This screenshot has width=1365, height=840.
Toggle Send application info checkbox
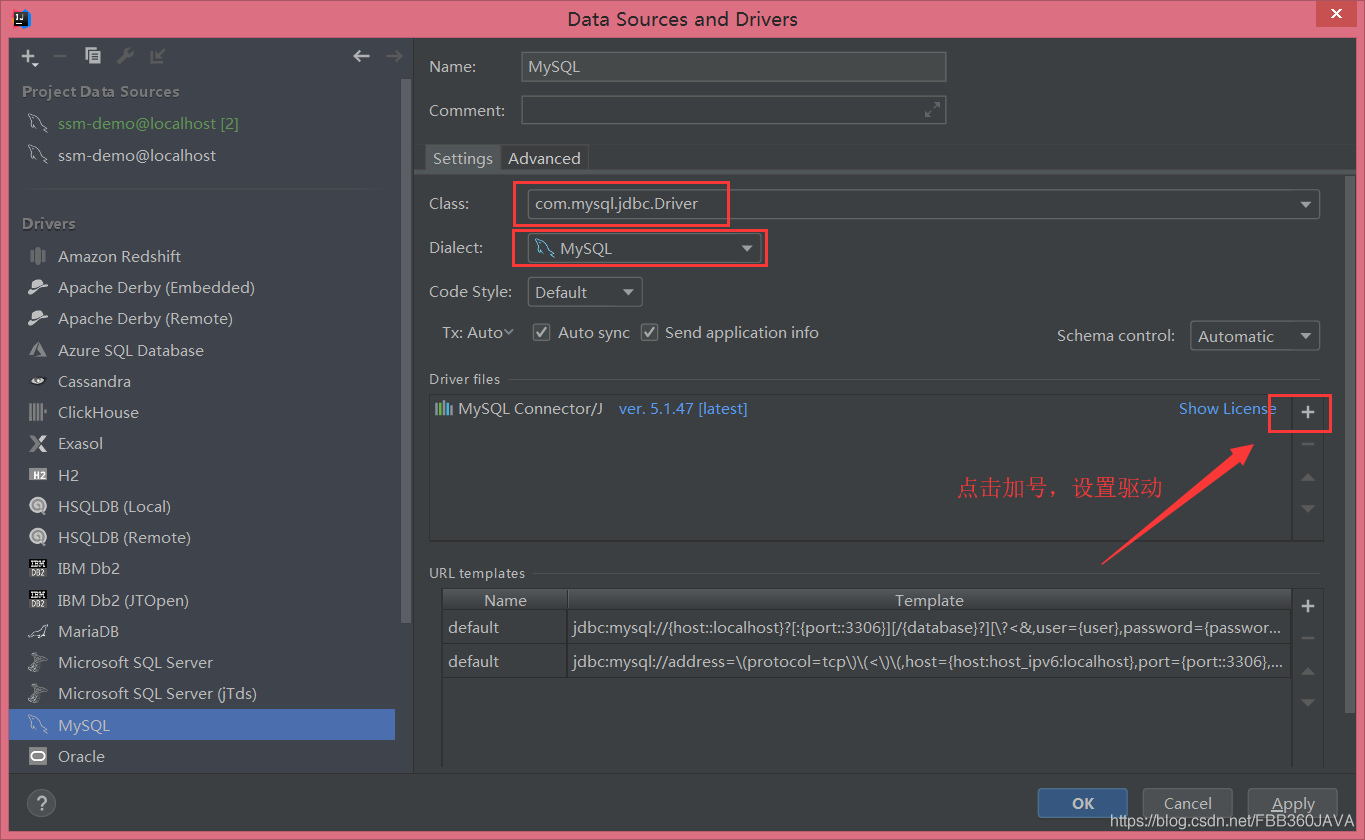[x=649, y=332]
